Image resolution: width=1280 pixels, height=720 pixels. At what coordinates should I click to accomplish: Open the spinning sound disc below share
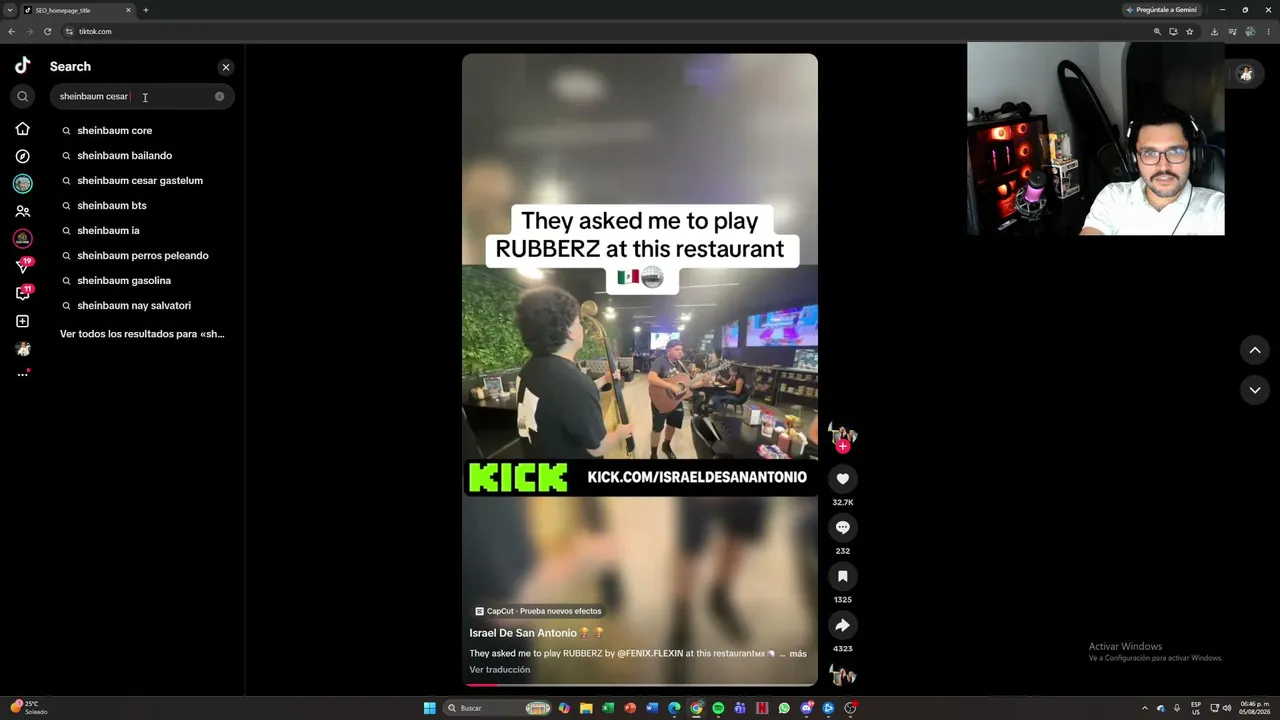(843, 676)
